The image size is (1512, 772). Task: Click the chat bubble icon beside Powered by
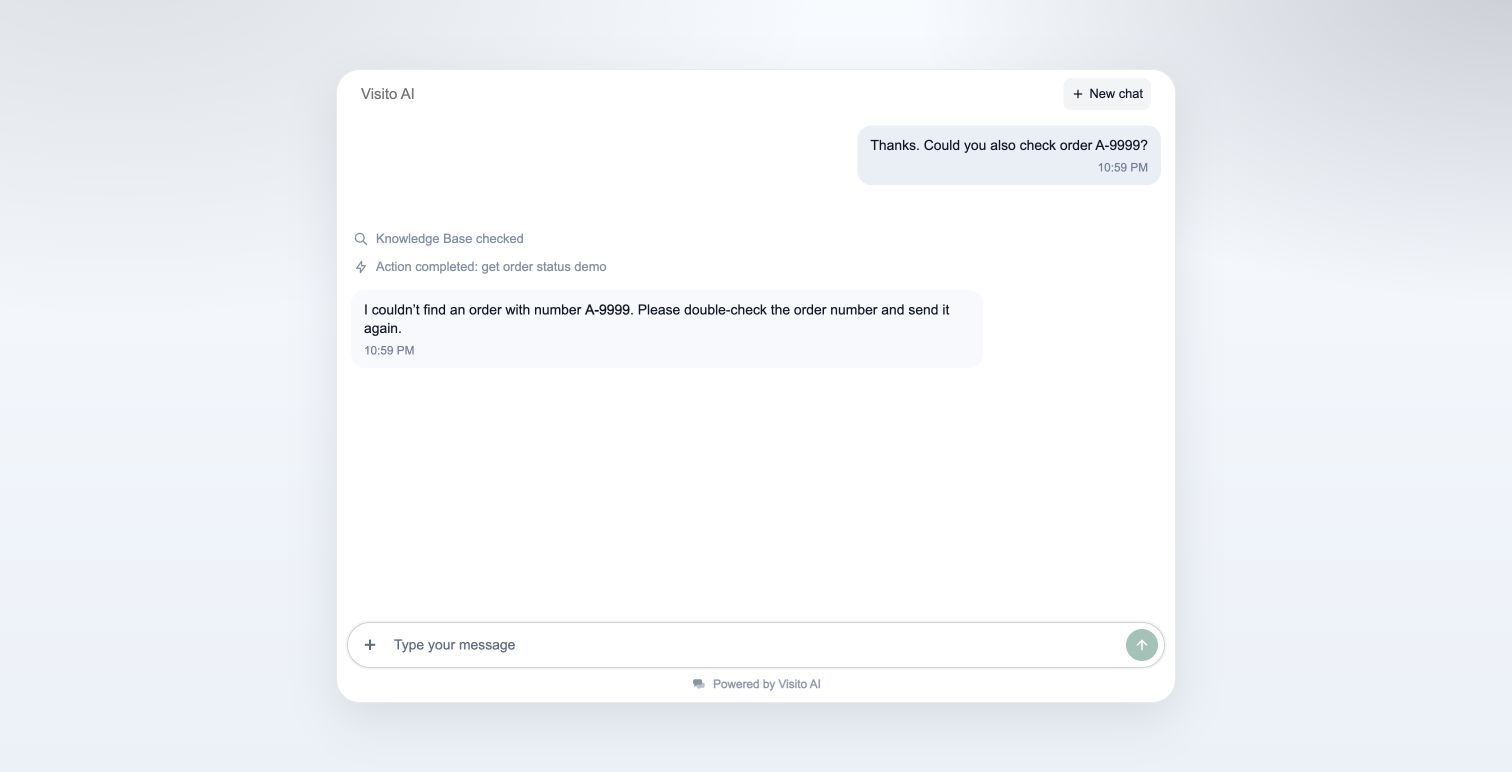click(699, 684)
